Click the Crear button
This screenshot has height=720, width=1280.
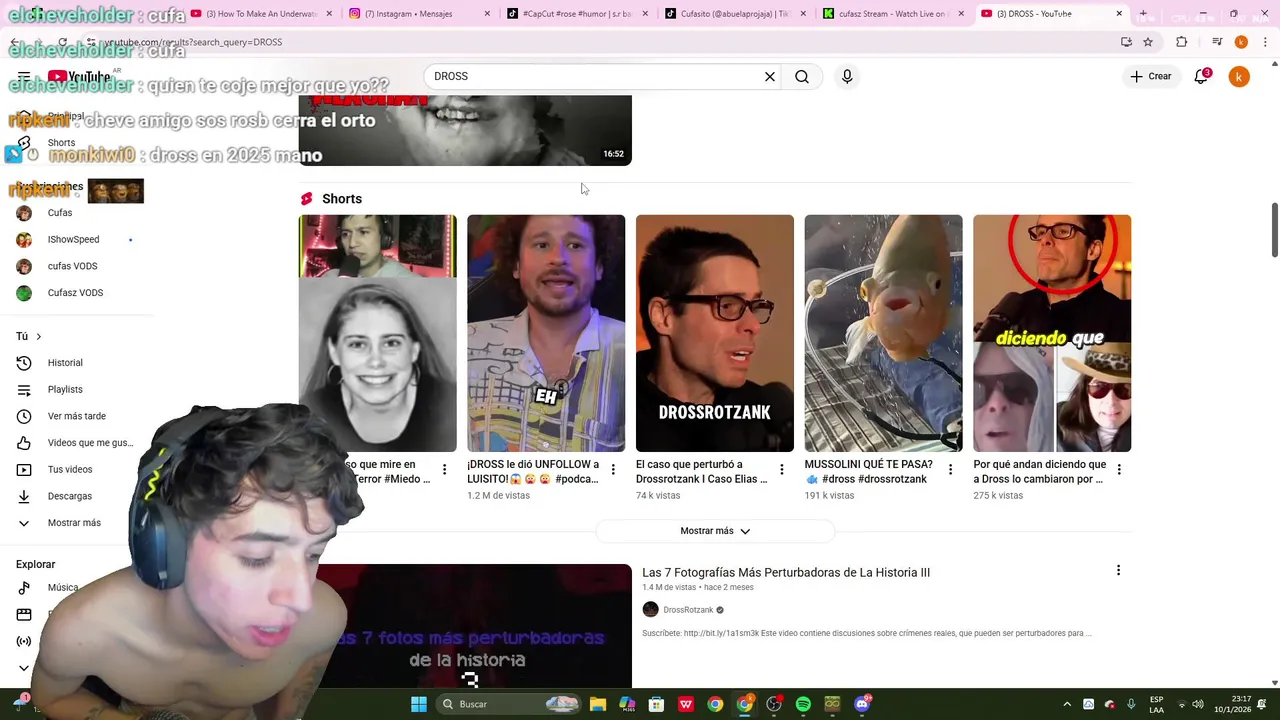(1151, 76)
